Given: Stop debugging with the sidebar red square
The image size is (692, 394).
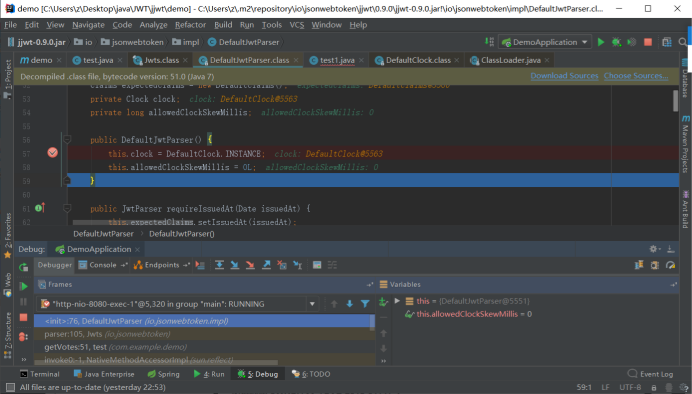Looking at the screenshot, I should [23, 317].
